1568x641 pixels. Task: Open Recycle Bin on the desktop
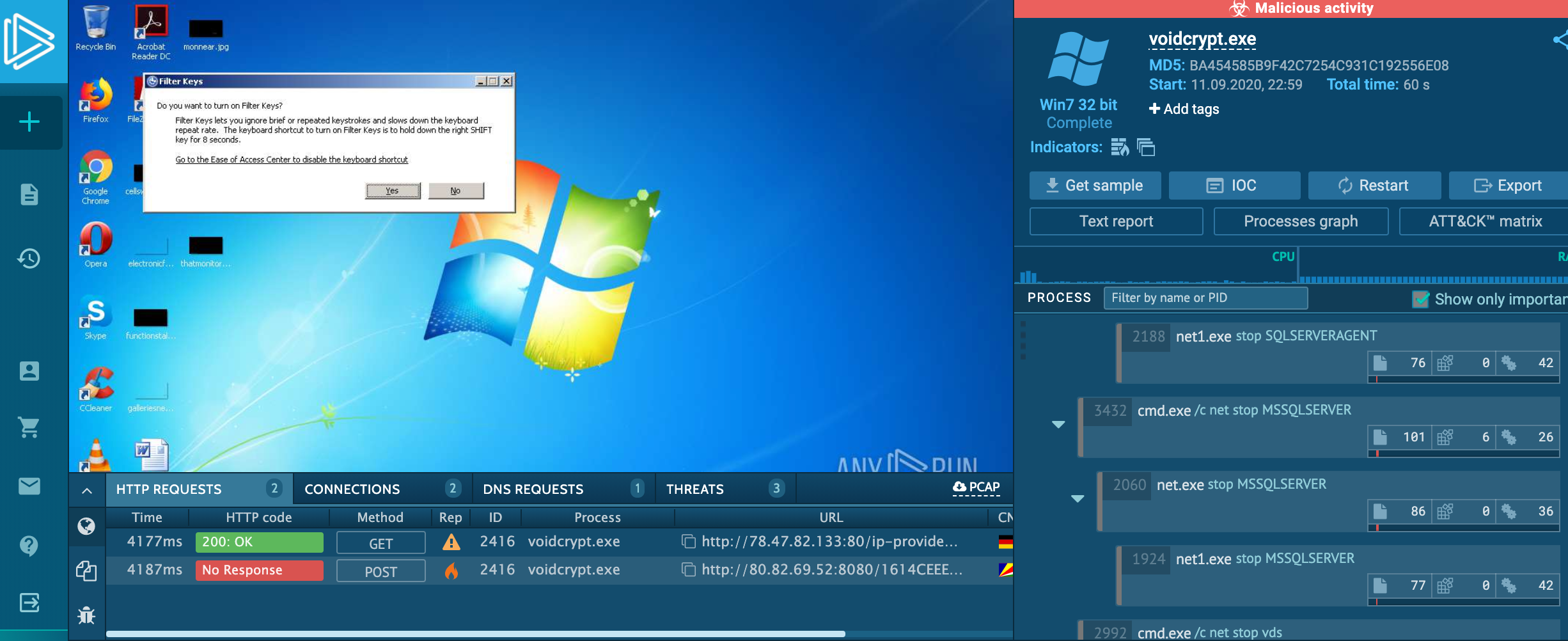(x=96, y=28)
